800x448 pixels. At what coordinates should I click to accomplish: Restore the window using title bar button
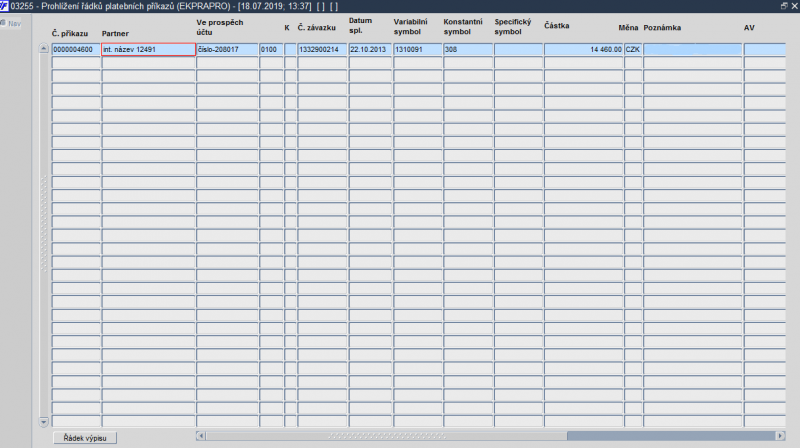pos(784,6)
